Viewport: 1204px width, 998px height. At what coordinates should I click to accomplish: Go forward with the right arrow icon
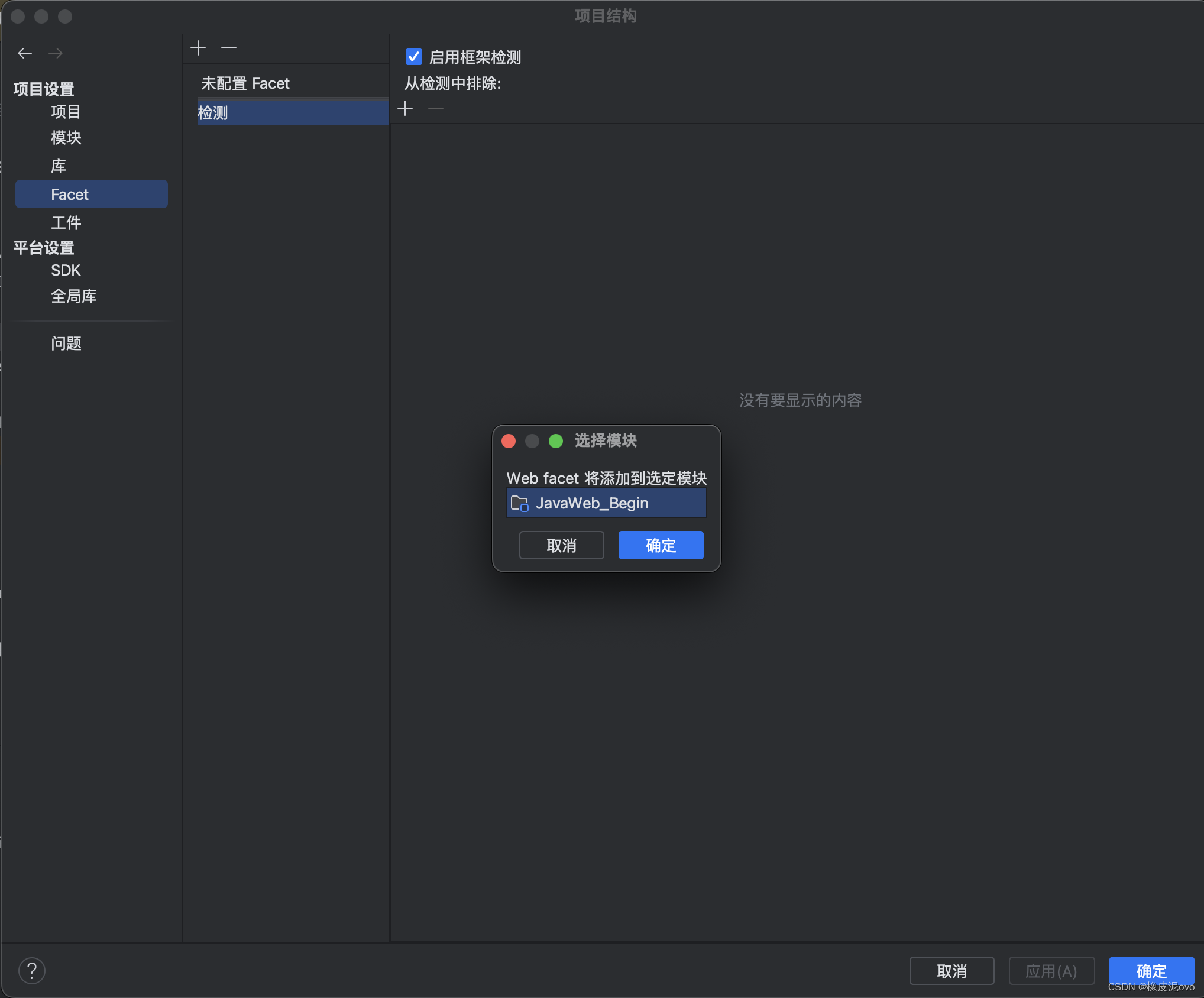pos(56,53)
